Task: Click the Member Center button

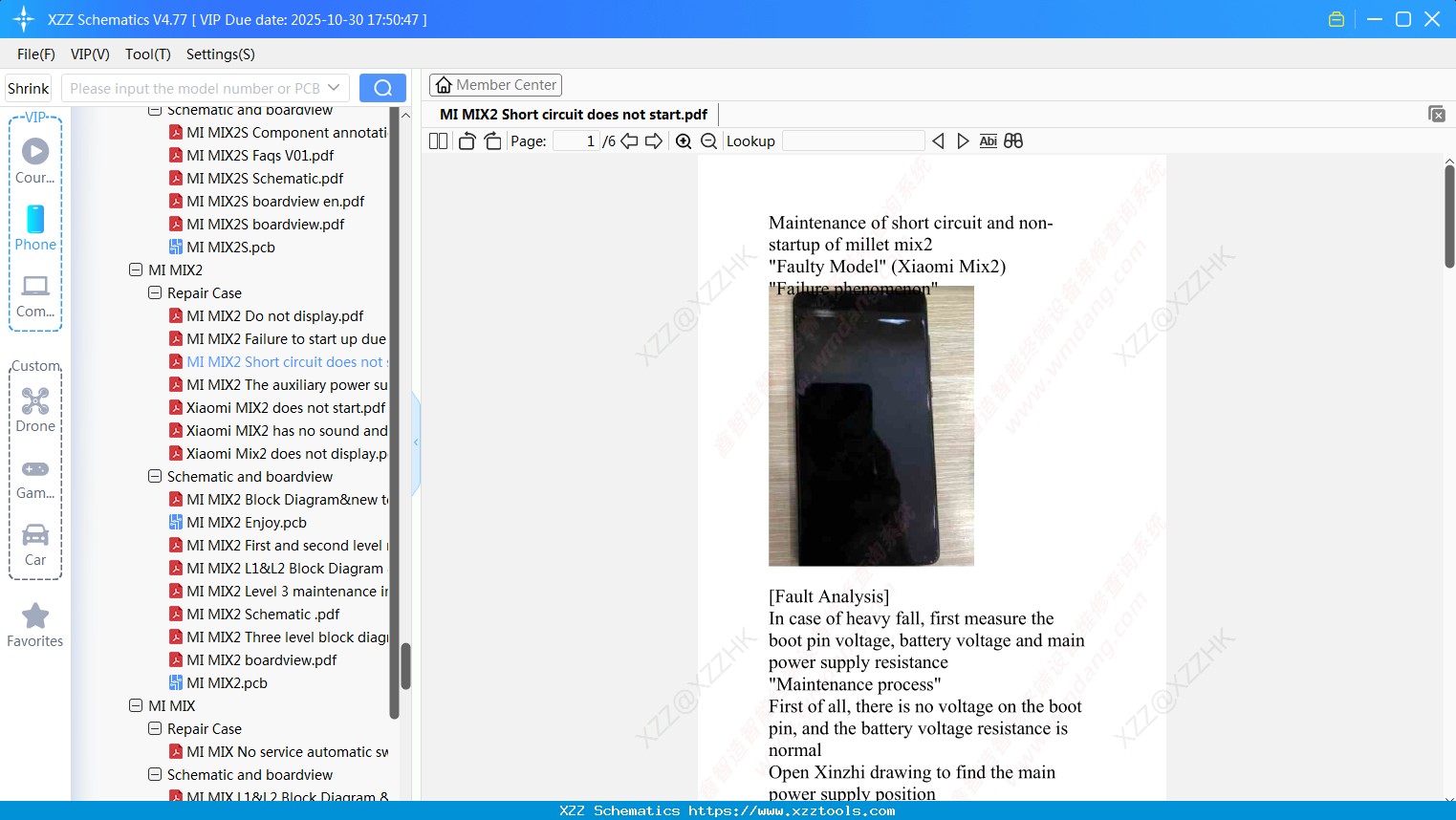Action: point(495,84)
